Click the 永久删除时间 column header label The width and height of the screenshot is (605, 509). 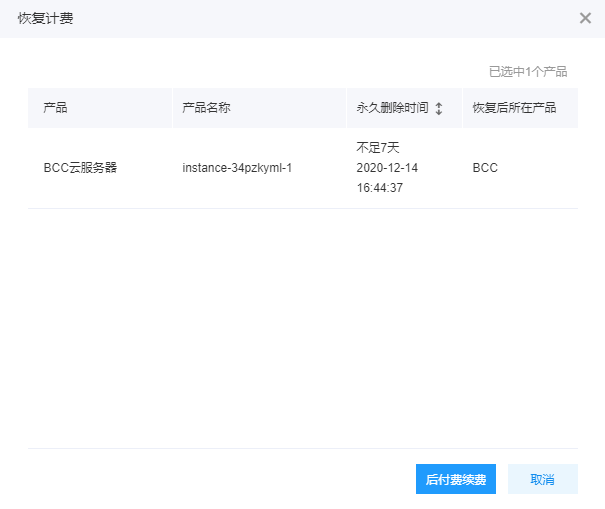point(392,108)
